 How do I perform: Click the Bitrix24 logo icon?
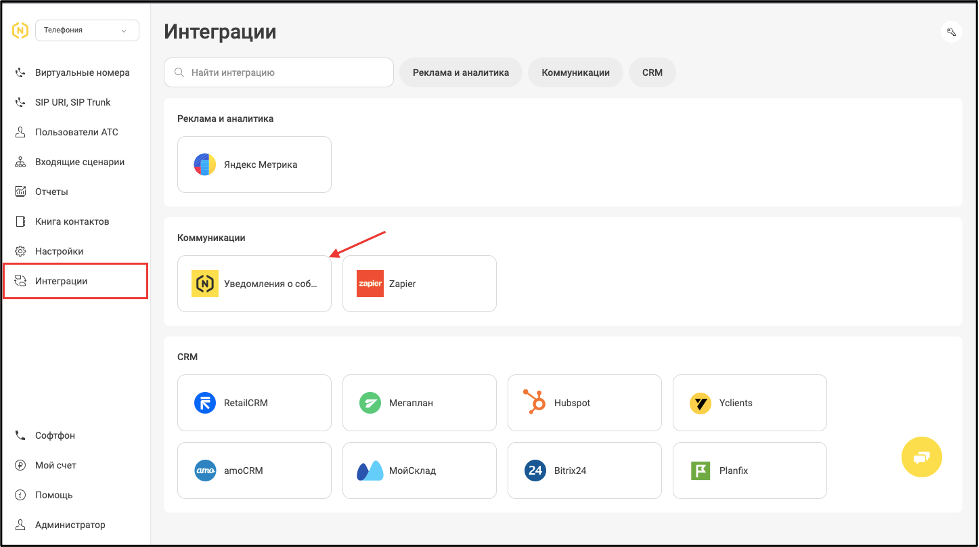click(x=535, y=470)
